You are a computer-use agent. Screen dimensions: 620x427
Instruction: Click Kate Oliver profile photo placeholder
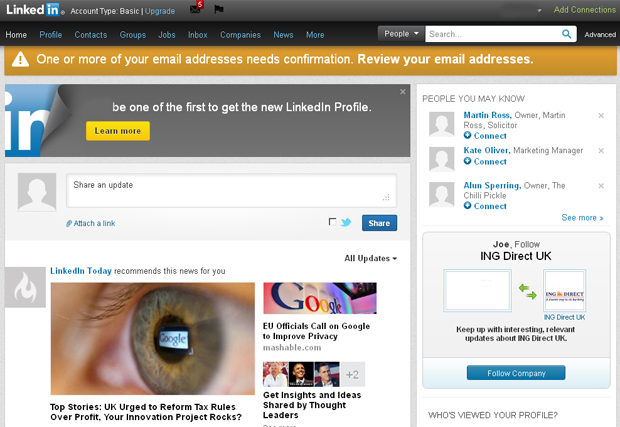click(442, 159)
